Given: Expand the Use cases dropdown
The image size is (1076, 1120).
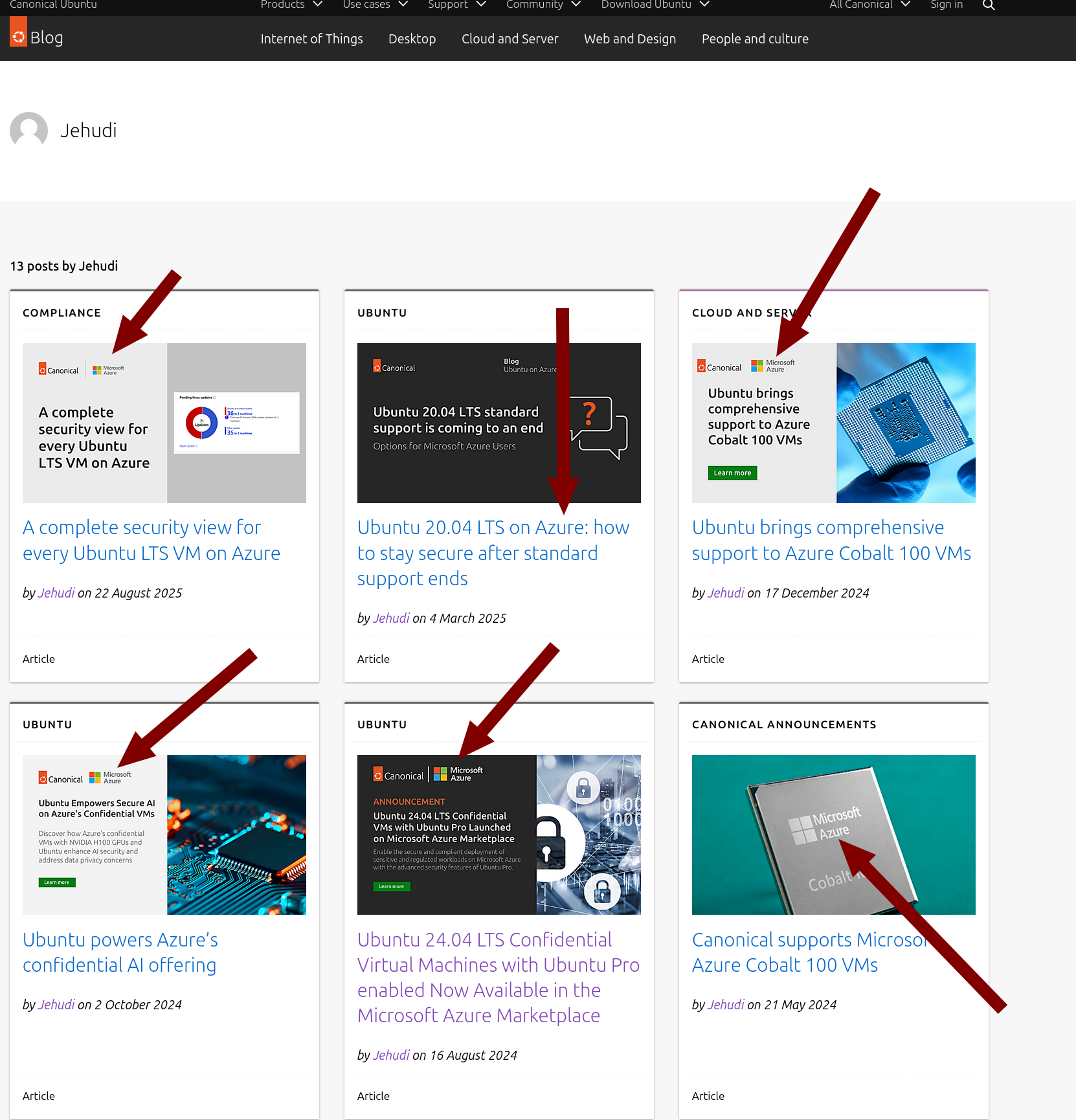Looking at the screenshot, I should (375, 5).
